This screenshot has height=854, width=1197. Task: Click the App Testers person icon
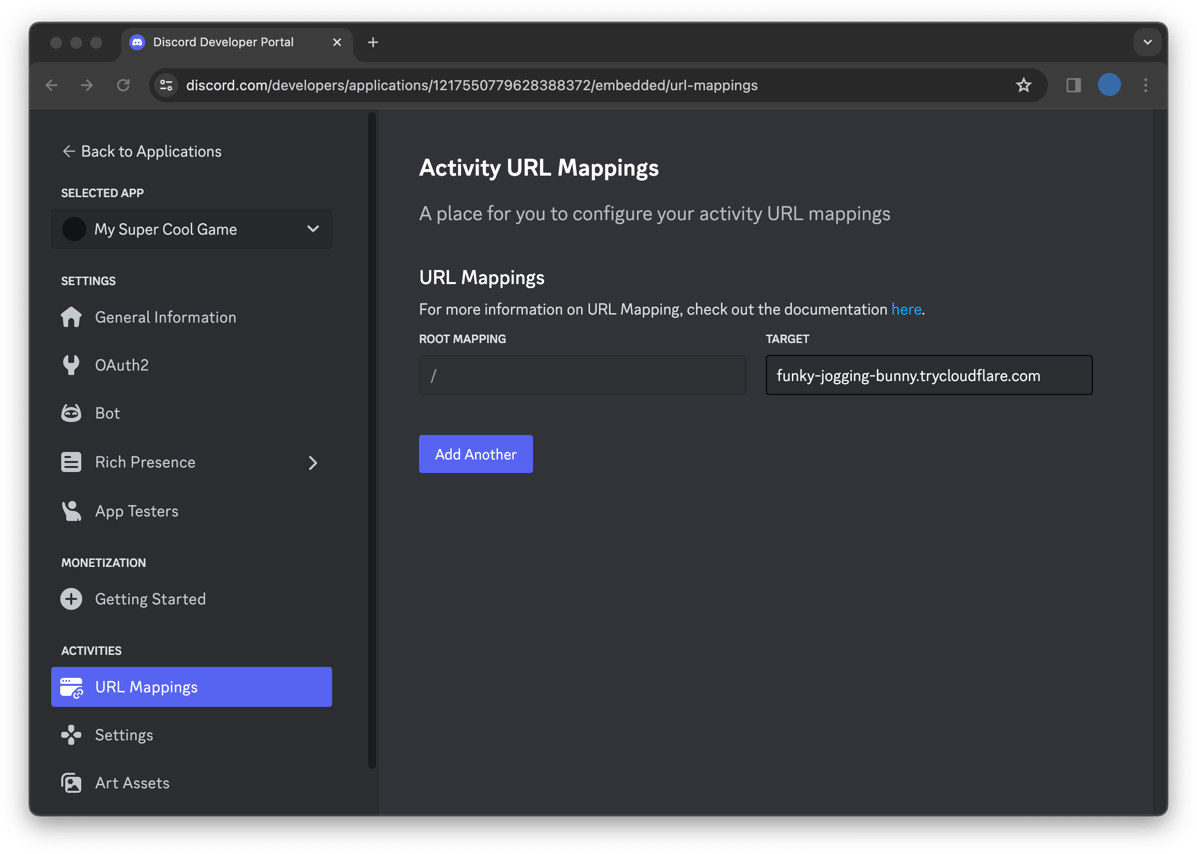click(x=71, y=511)
